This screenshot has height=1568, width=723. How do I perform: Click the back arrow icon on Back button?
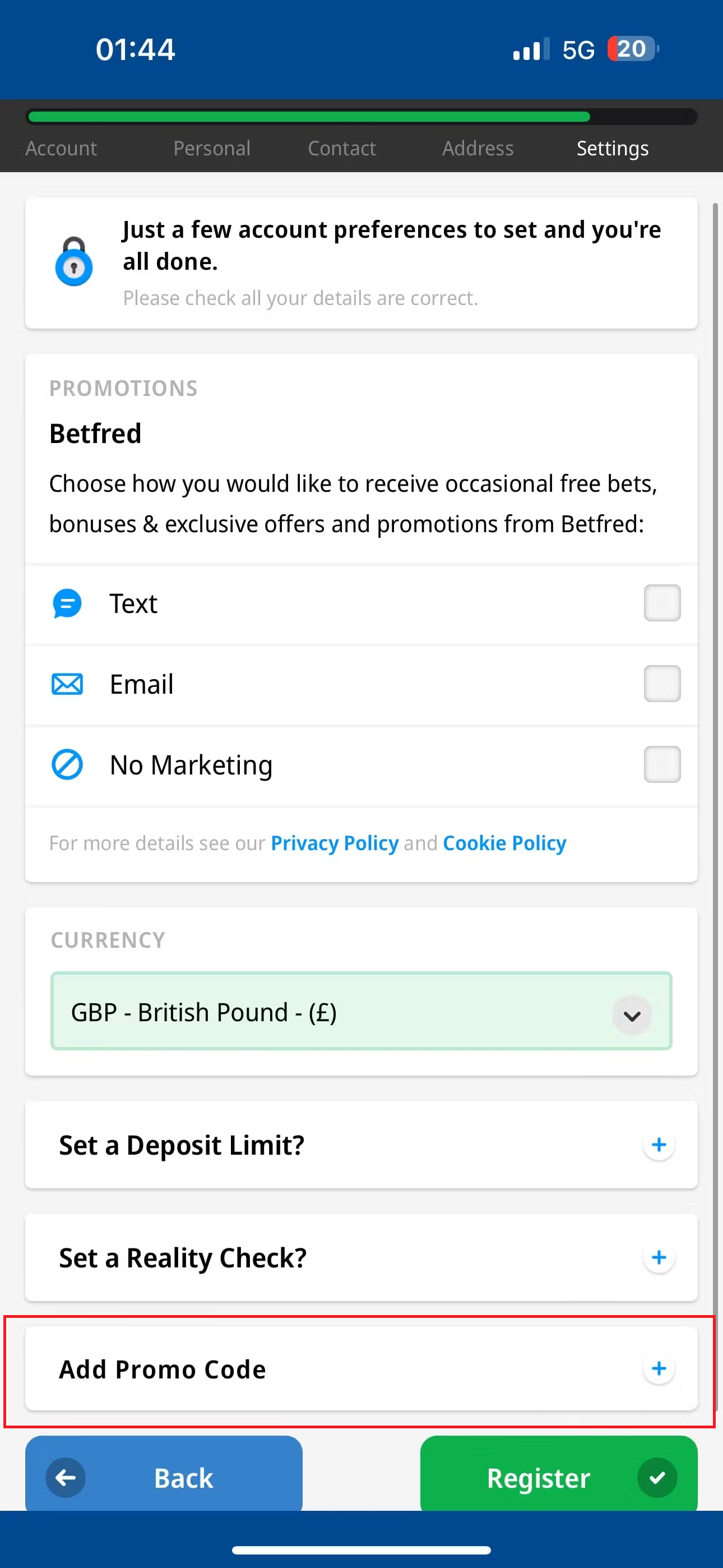[x=66, y=1478]
